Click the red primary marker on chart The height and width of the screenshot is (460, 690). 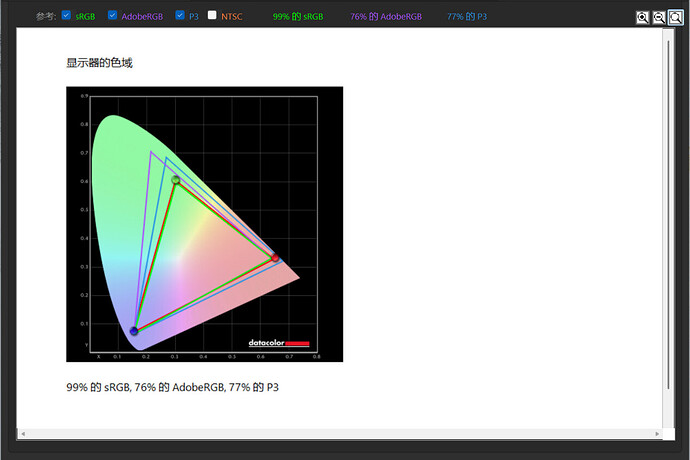coord(275,258)
